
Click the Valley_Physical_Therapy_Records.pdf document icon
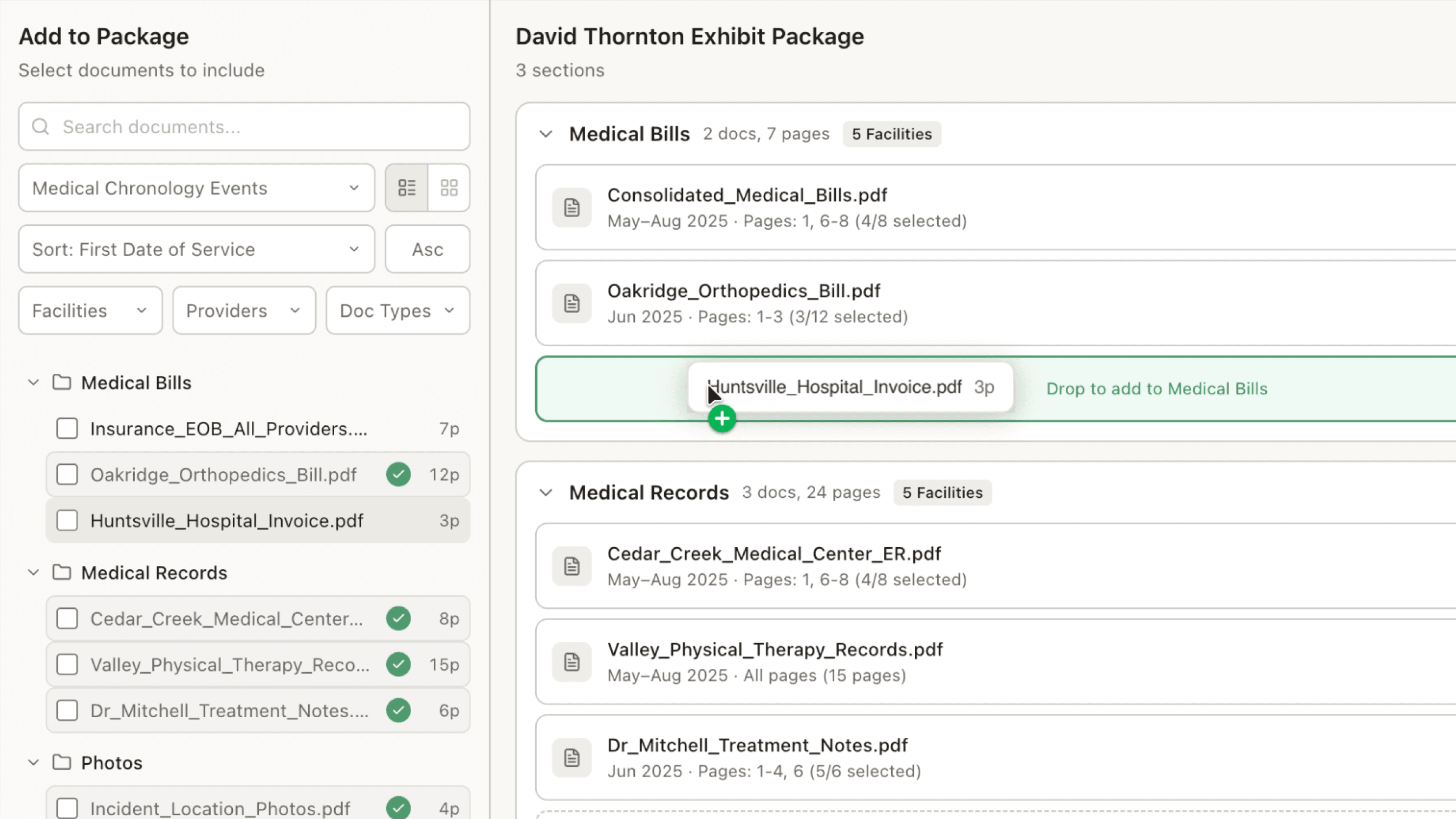coord(571,662)
